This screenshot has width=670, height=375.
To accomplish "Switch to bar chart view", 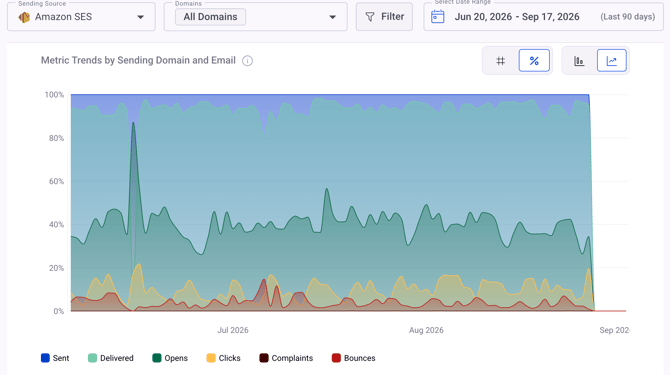I will click(x=579, y=61).
